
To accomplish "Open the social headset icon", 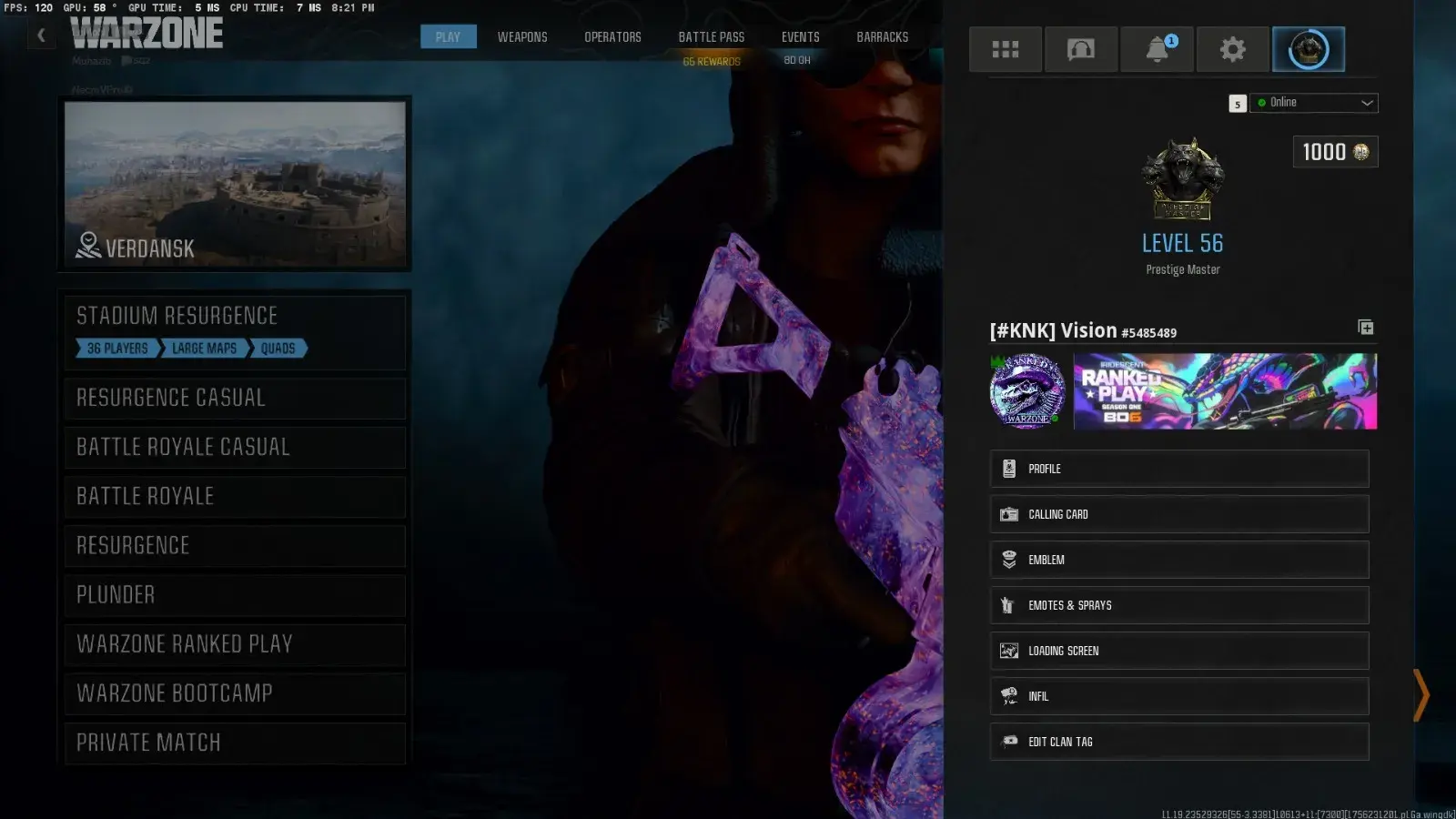I will tap(1080, 49).
